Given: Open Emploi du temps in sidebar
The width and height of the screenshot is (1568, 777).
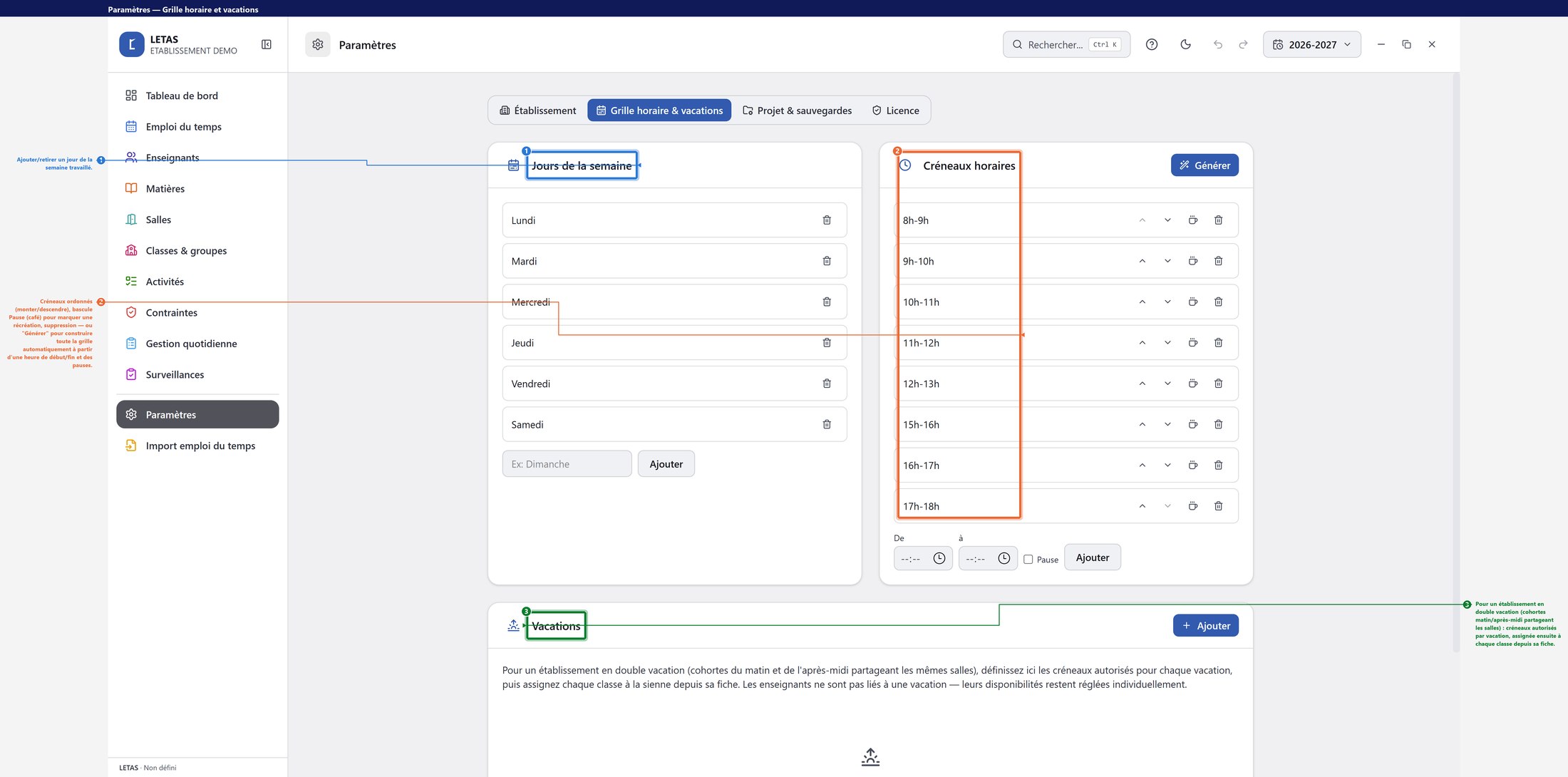Looking at the screenshot, I should tap(197, 127).
